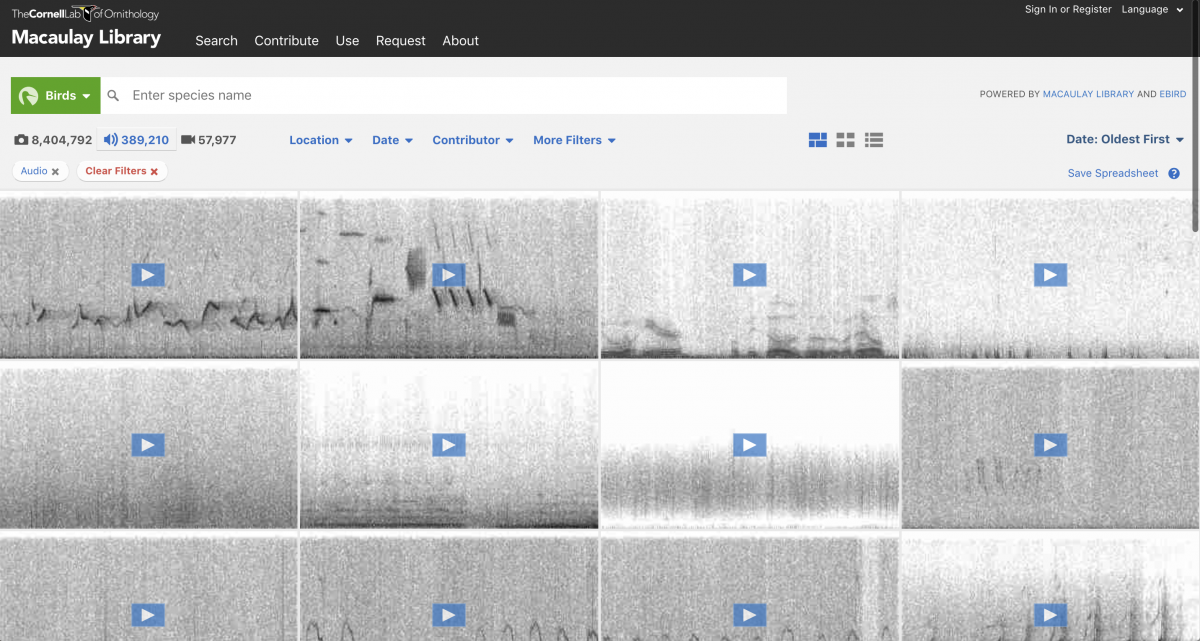Expand the Contributor filter dropdown
This screenshot has width=1200, height=641.
pos(473,140)
